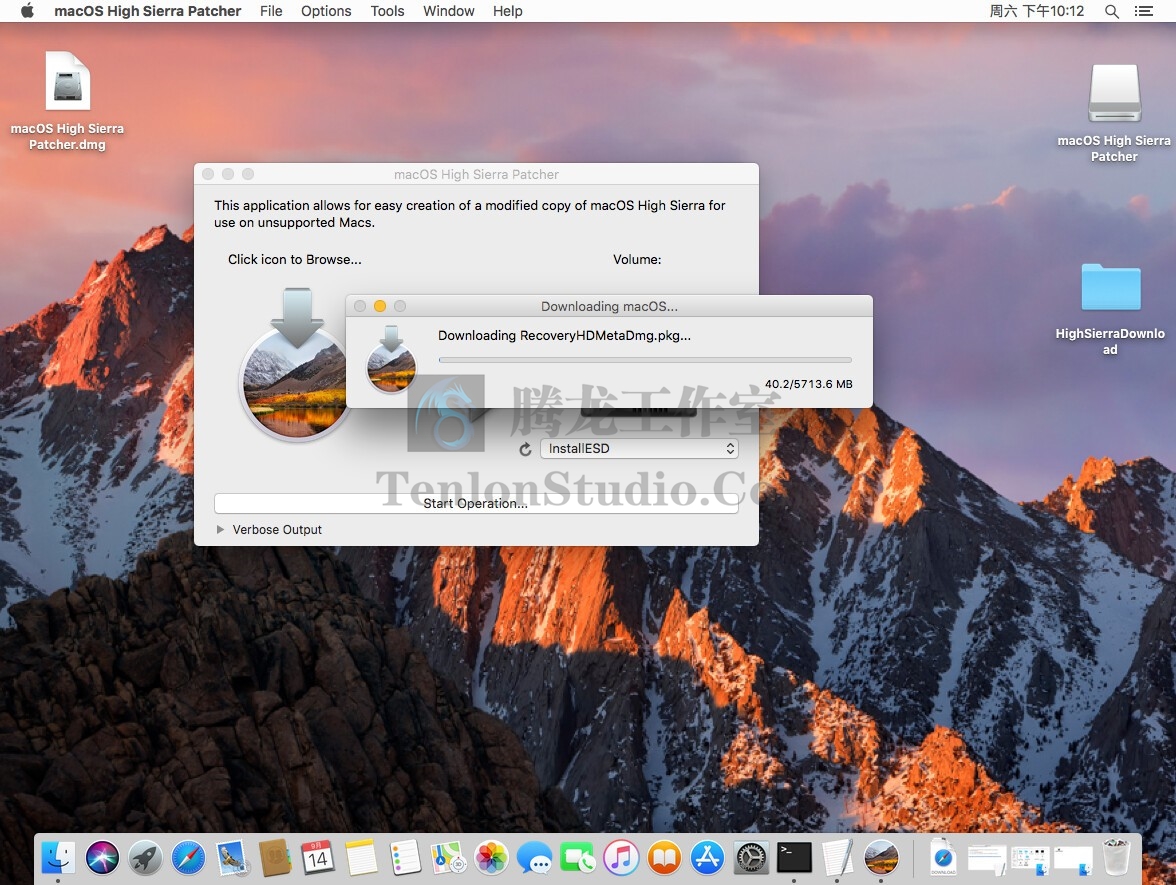The height and width of the screenshot is (885, 1176).
Task: Click the 40.2/5713.6 MB download size text
Action: pyautogui.click(x=808, y=384)
